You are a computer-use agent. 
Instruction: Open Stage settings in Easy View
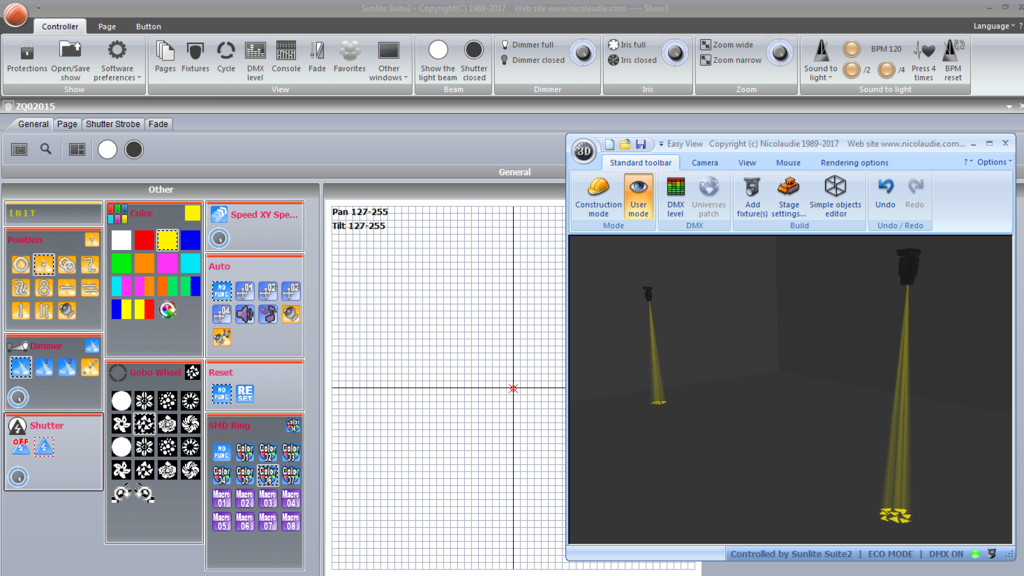pos(788,197)
